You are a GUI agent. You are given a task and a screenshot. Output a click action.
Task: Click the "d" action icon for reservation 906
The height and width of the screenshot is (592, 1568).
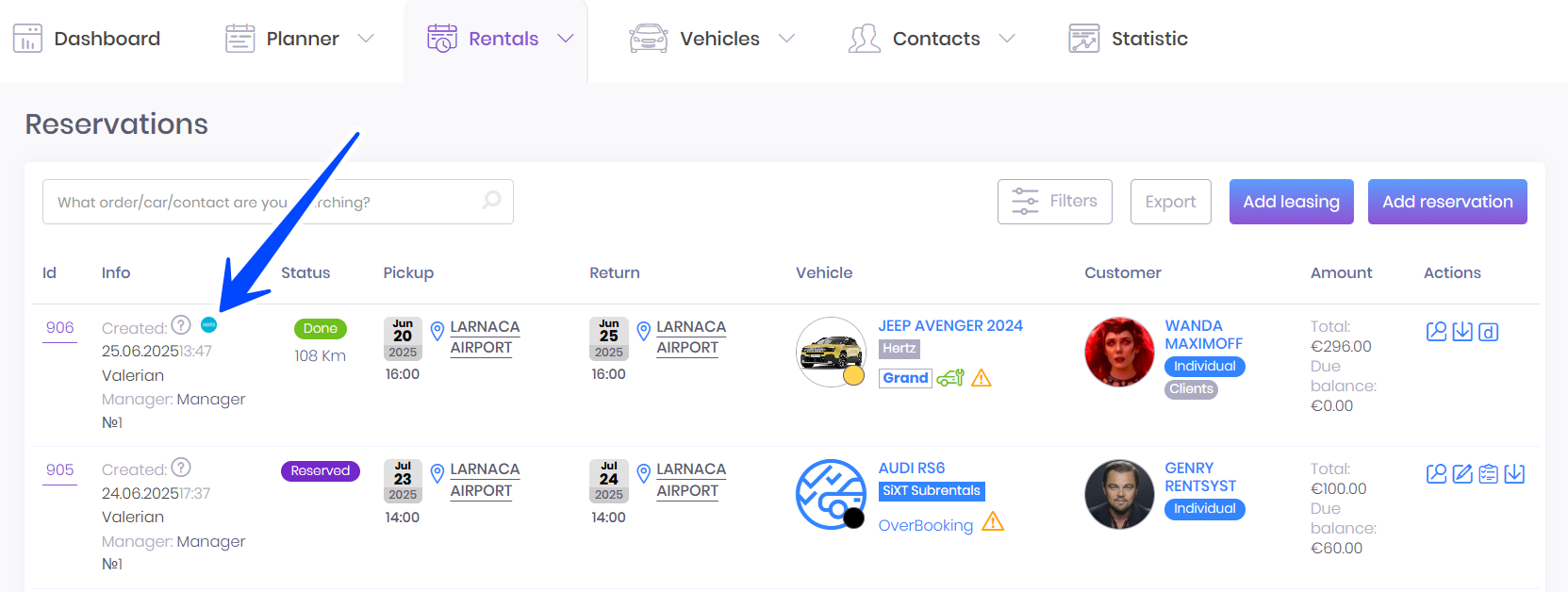pyautogui.click(x=1489, y=332)
